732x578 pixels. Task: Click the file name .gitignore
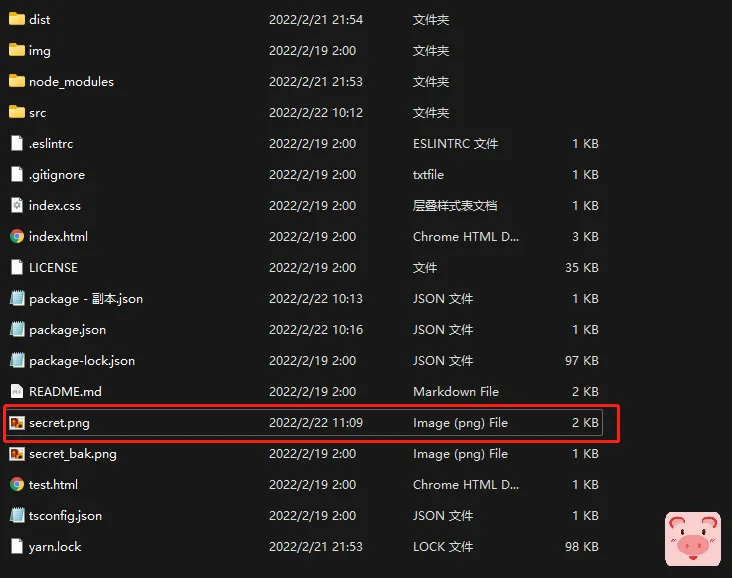click(57, 175)
